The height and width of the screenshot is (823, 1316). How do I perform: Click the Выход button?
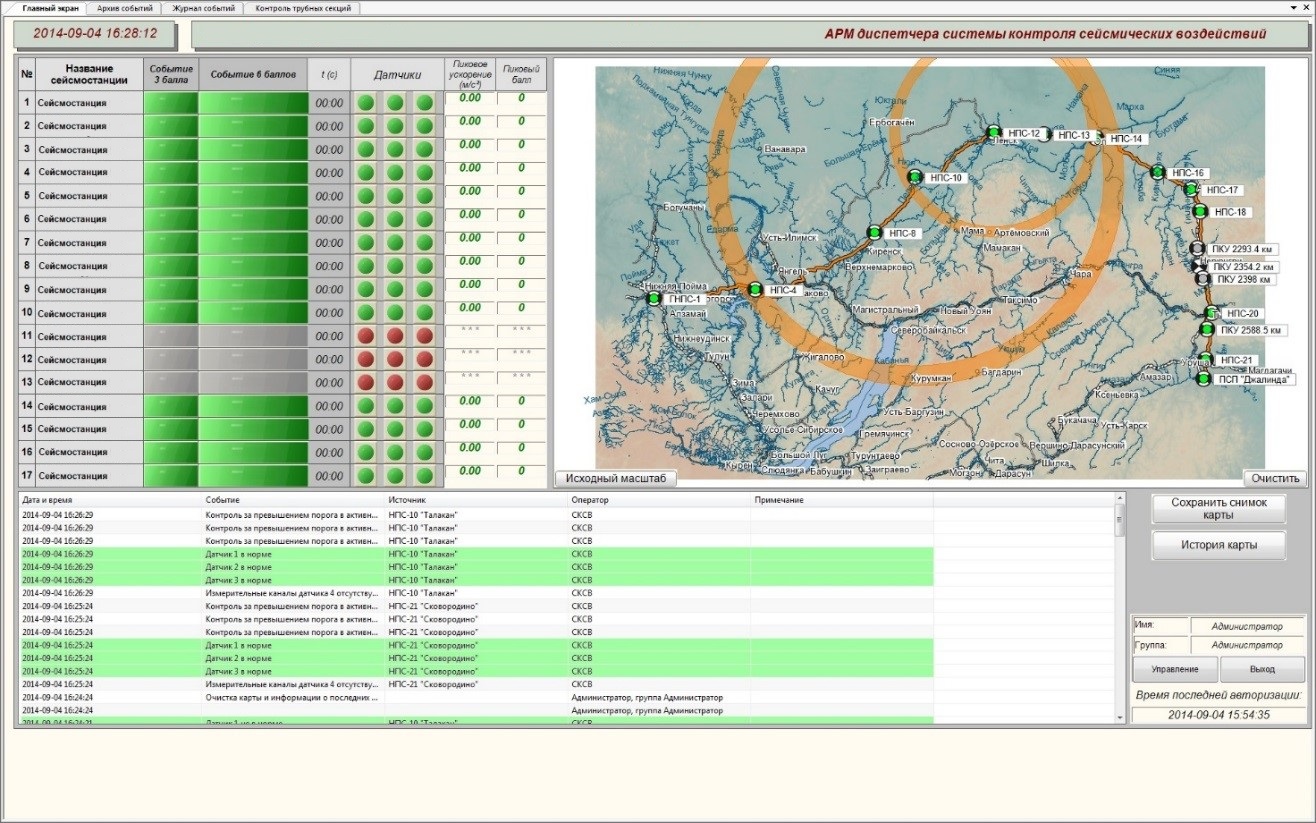[1262, 669]
